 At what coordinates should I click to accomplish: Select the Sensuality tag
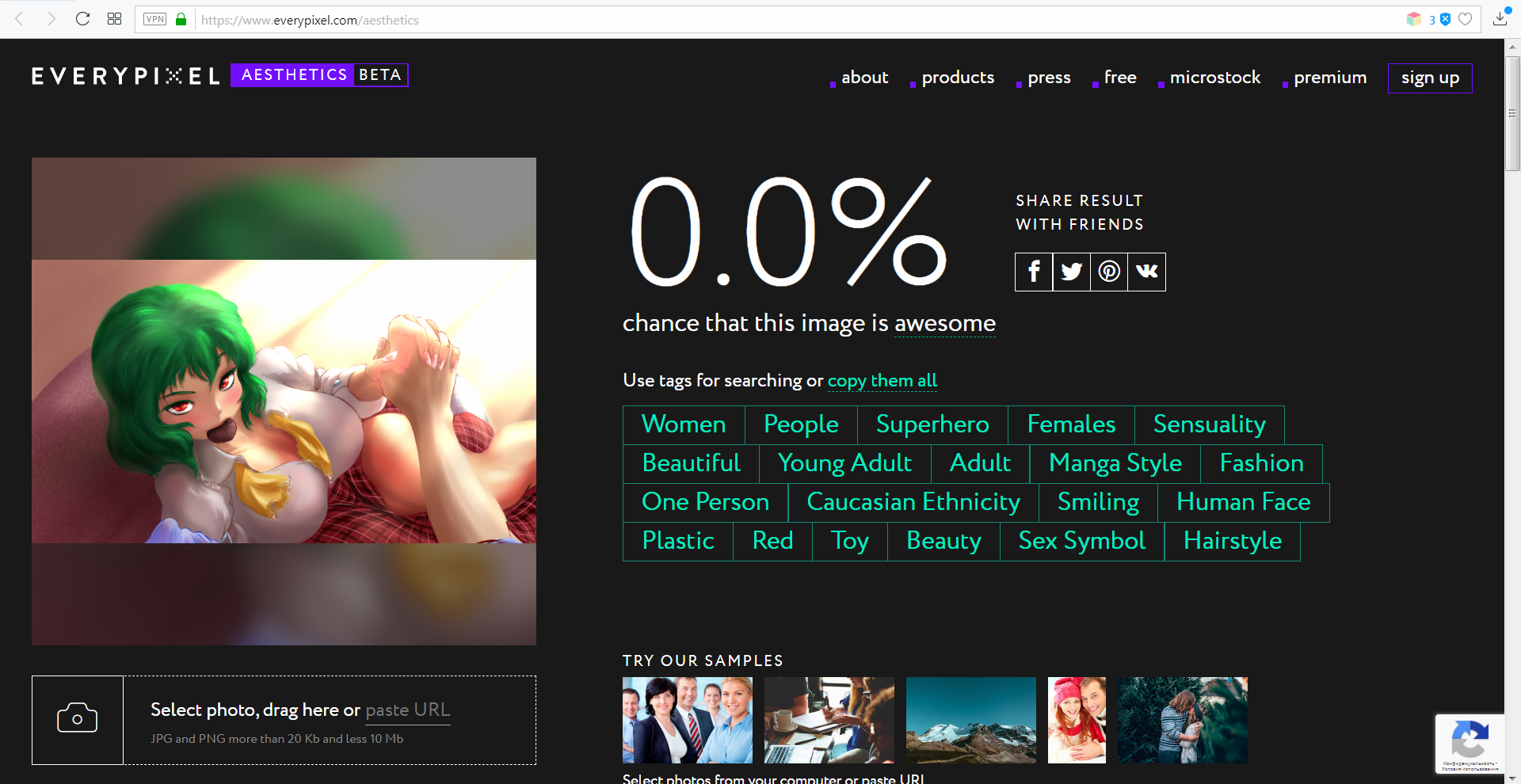point(1209,424)
